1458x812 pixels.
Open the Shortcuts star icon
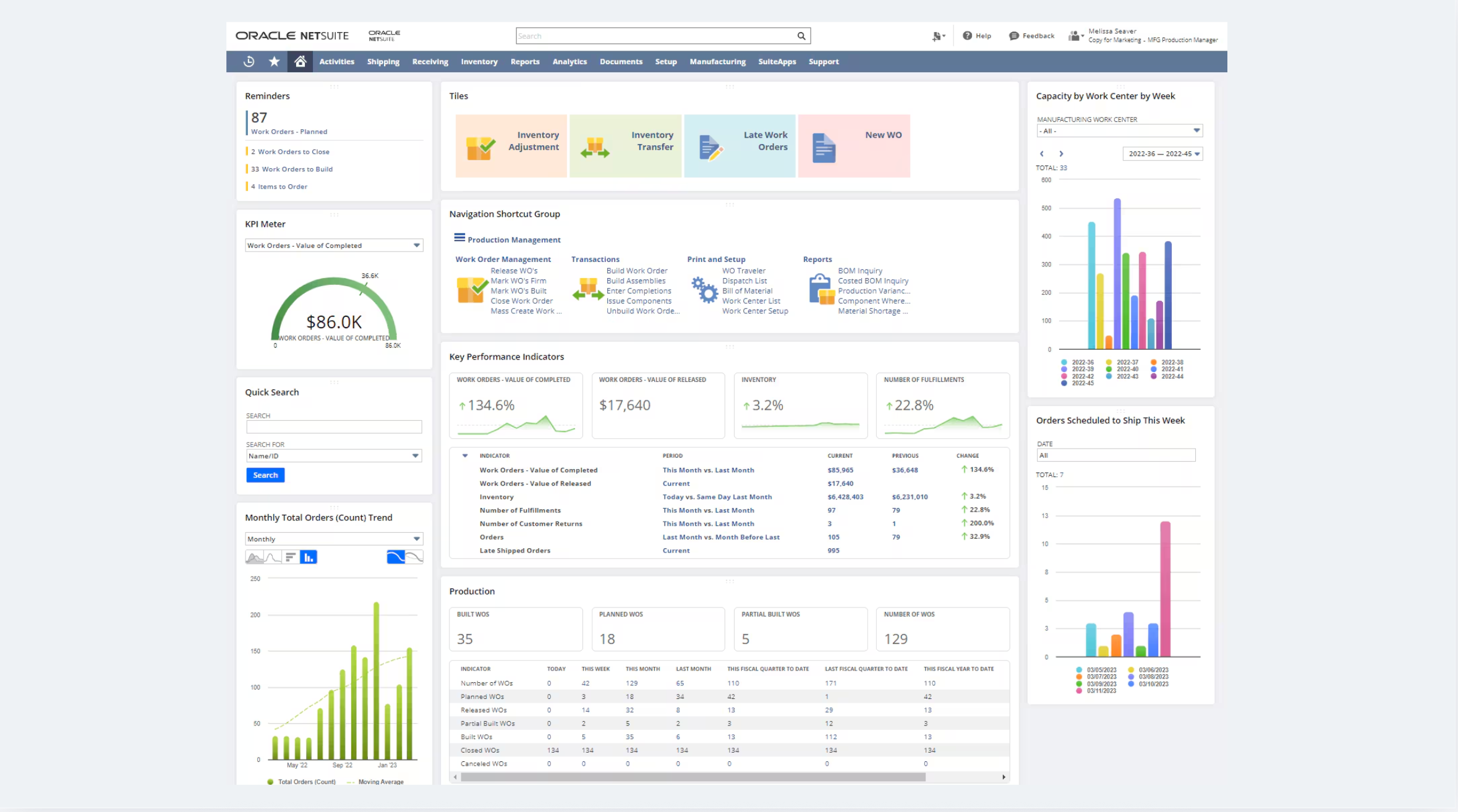tap(275, 61)
